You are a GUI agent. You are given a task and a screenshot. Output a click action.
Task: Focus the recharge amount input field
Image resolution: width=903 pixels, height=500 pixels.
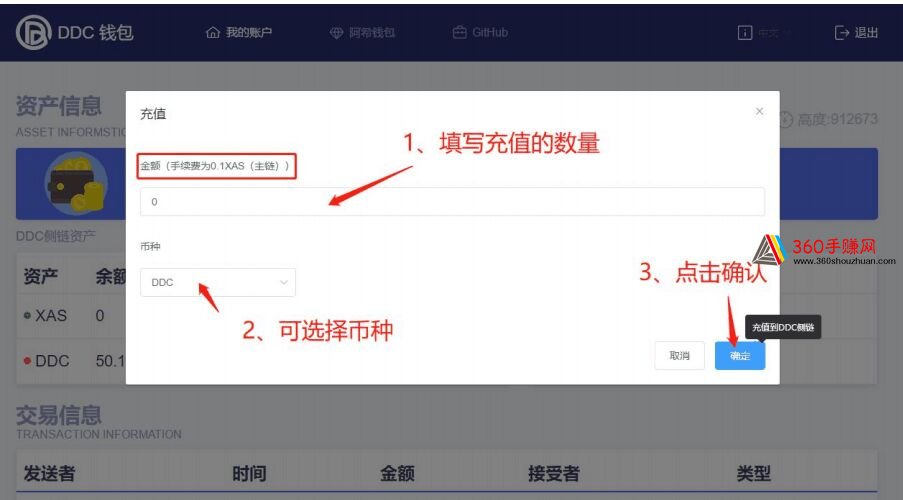(452, 202)
